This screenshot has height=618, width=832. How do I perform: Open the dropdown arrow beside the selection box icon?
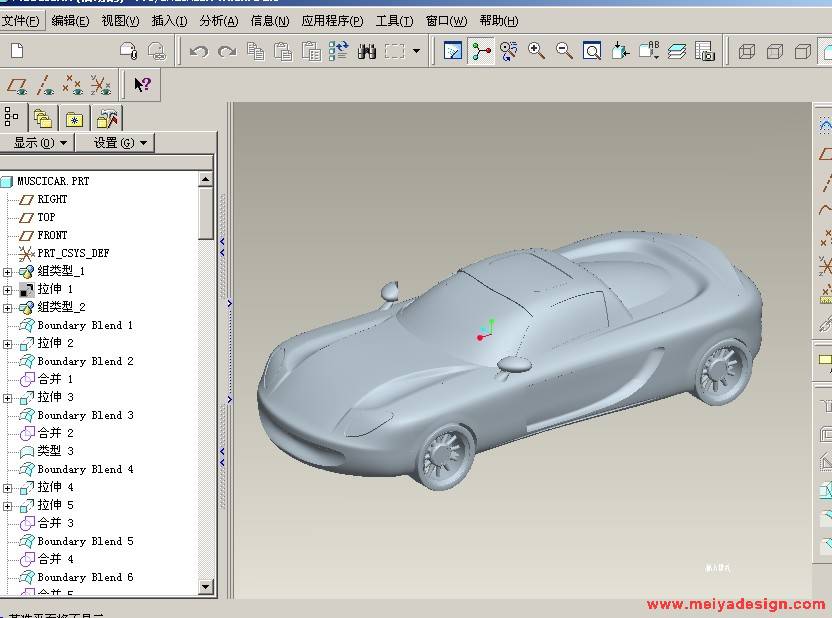(x=417, y=51)
